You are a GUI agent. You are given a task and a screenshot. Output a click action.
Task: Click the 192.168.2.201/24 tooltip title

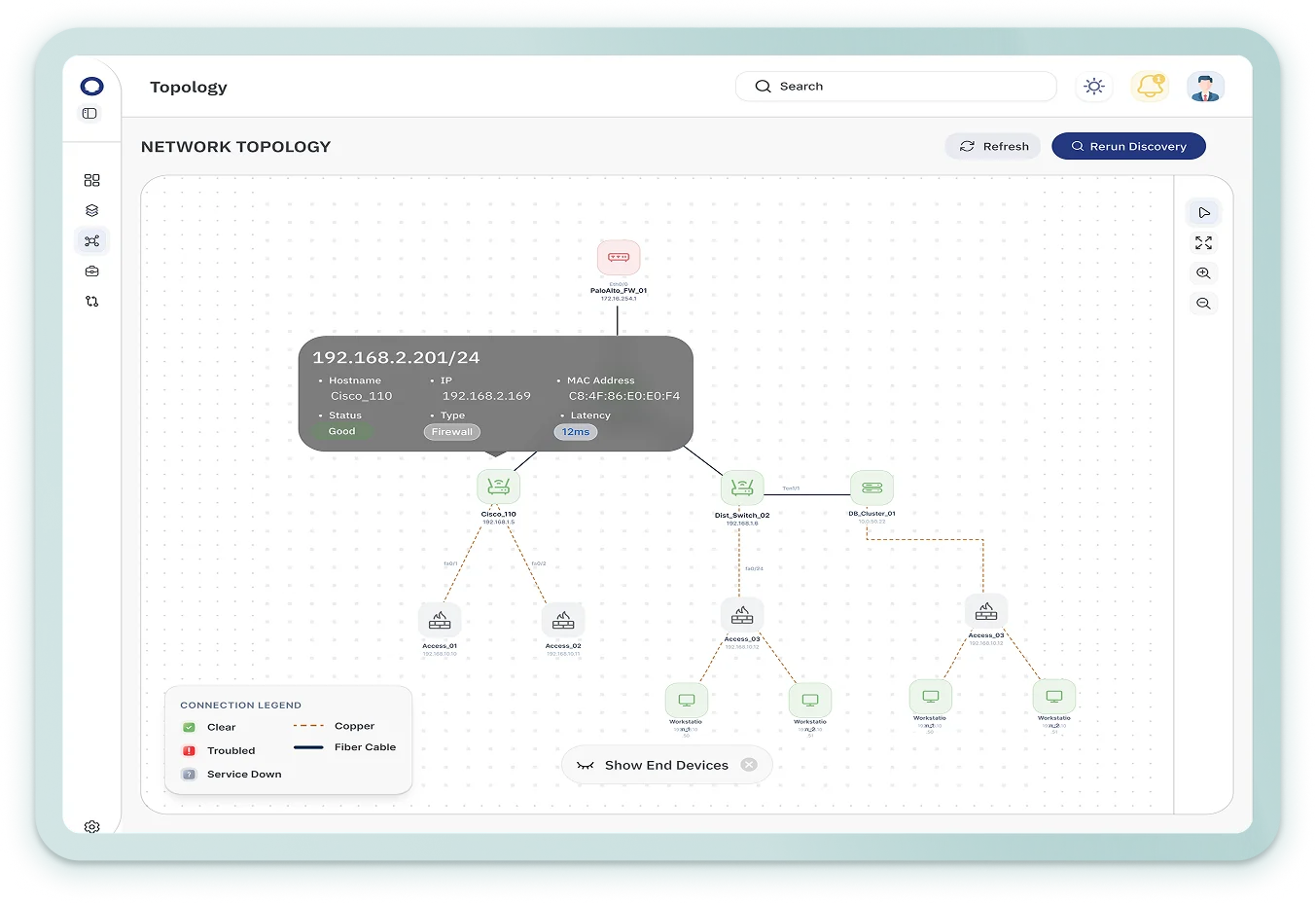click(396, 357)
